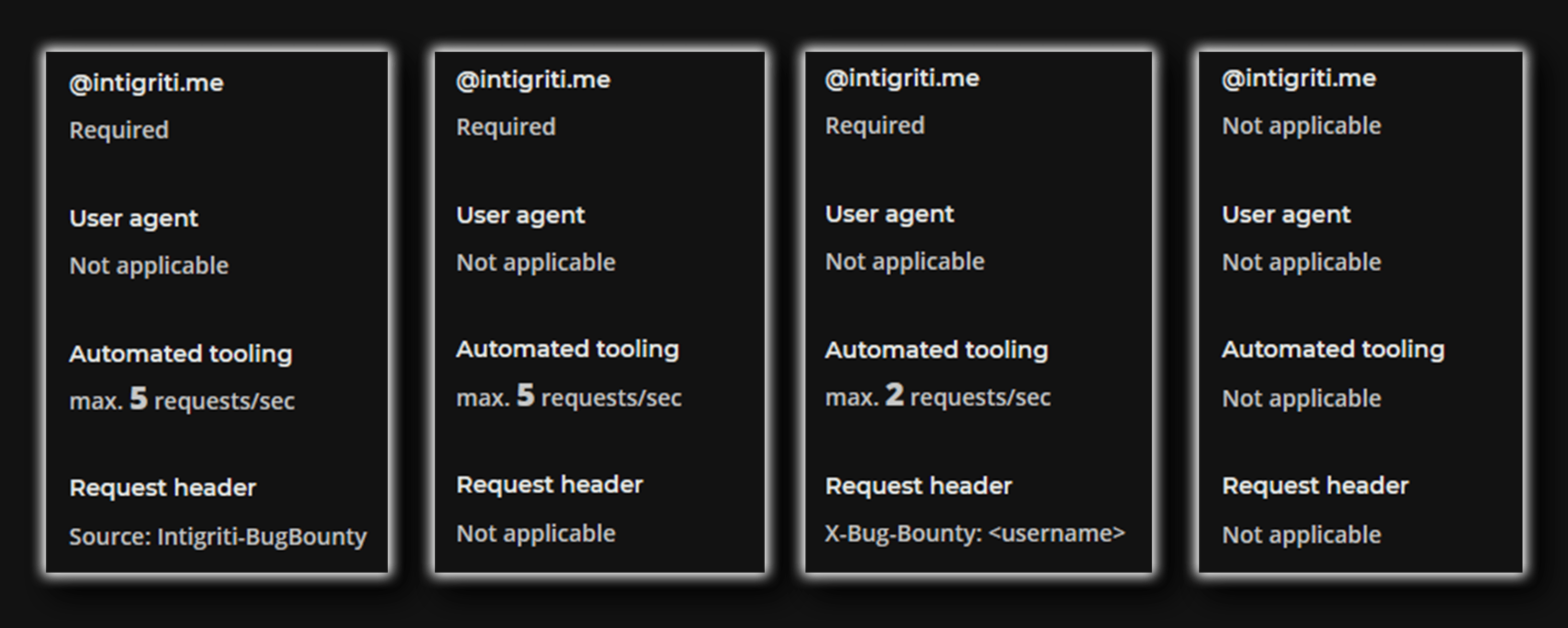Click 'User agent' label in third card
The width and height of the screenshot is (1568, 628).
(890, 215)
